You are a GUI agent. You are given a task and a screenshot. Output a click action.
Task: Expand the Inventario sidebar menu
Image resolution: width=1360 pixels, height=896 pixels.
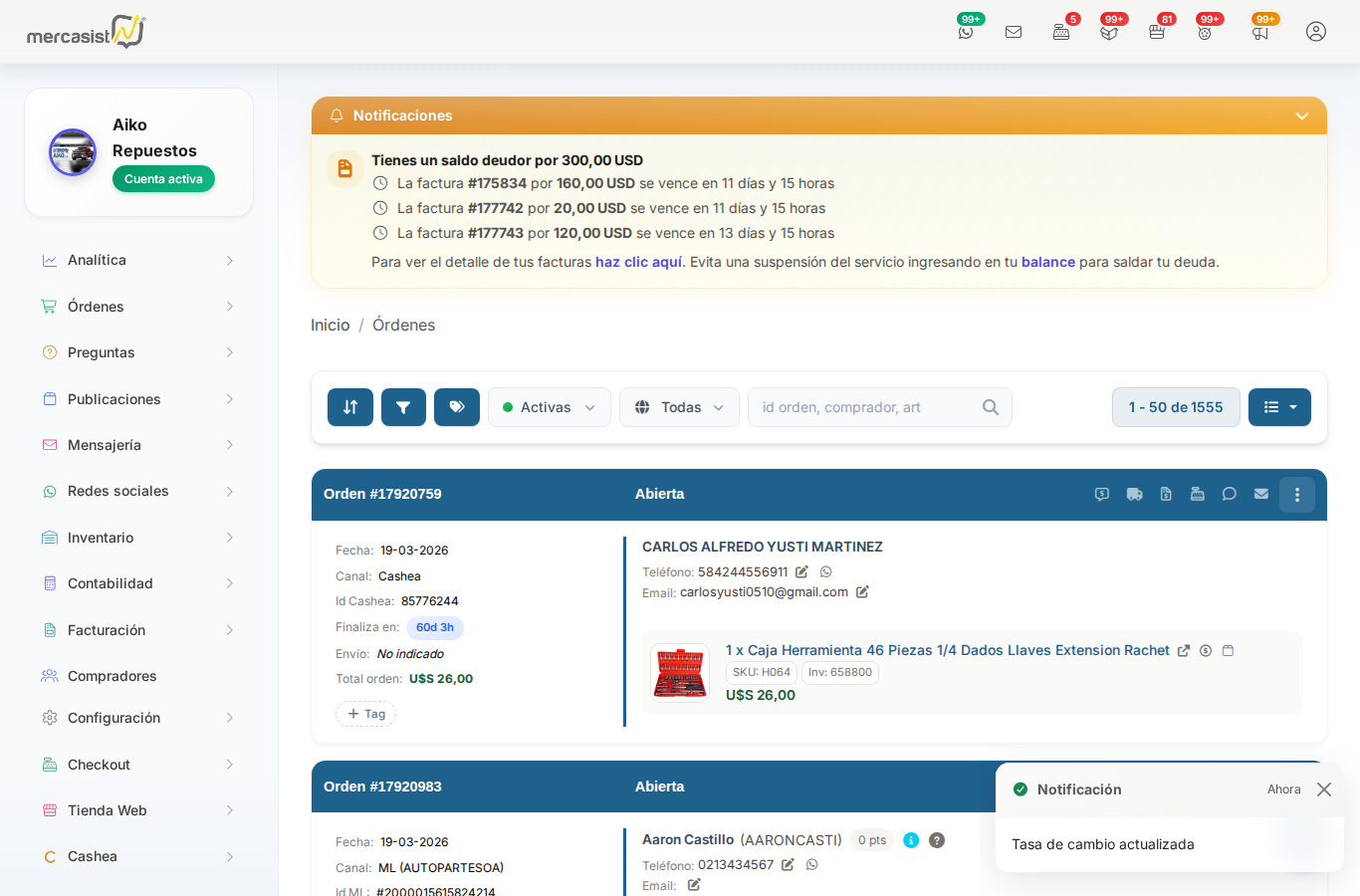pos(138,538)
